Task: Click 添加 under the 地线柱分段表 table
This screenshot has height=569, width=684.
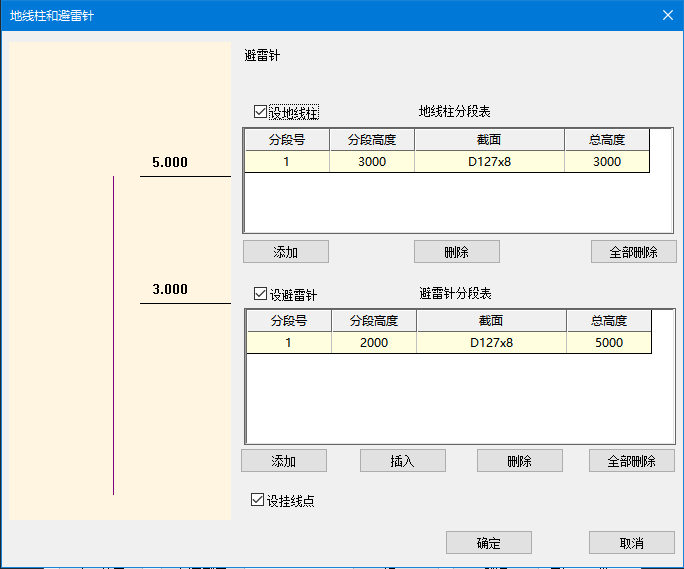Action: 285,252
